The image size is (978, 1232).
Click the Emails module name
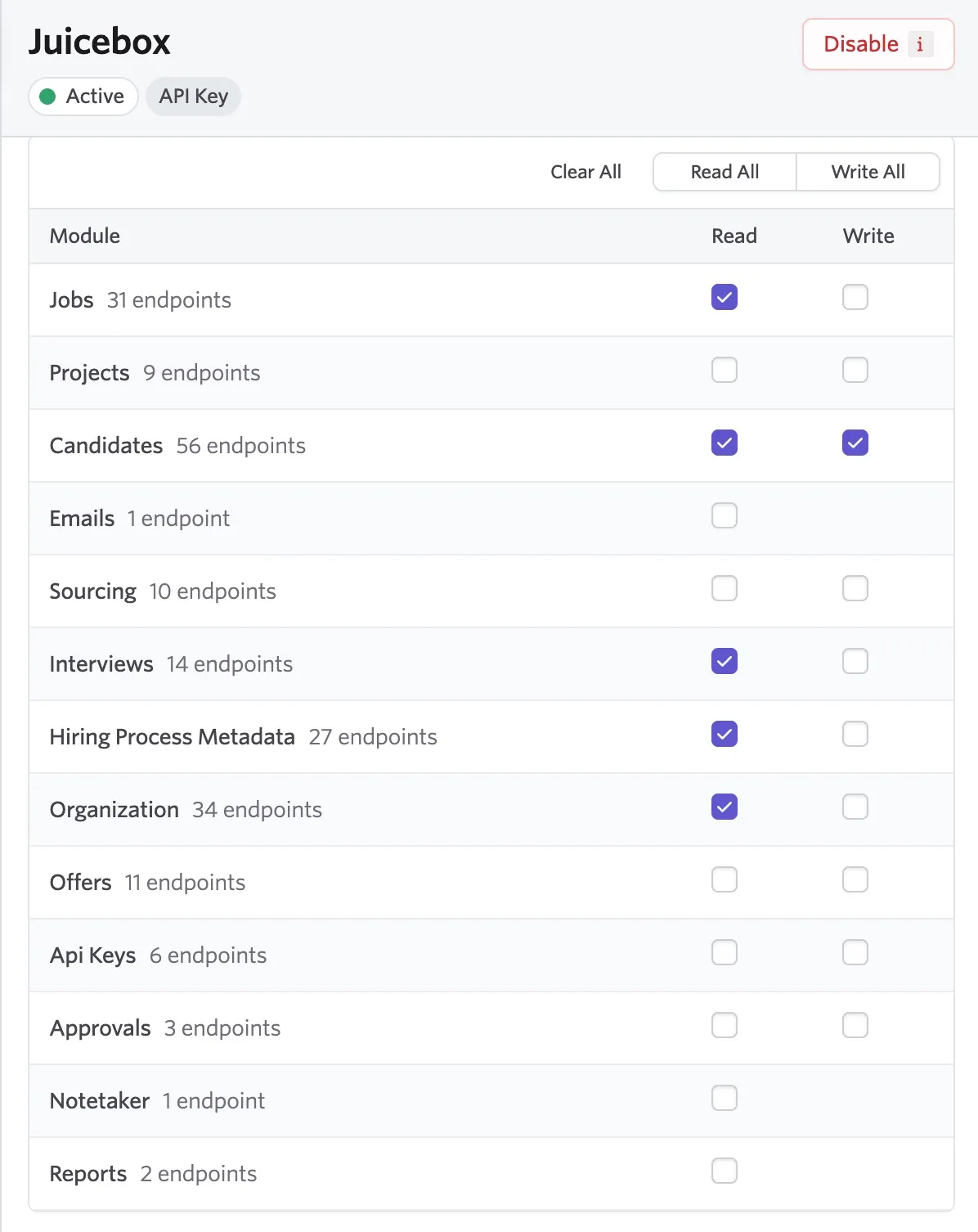point(82,519)
